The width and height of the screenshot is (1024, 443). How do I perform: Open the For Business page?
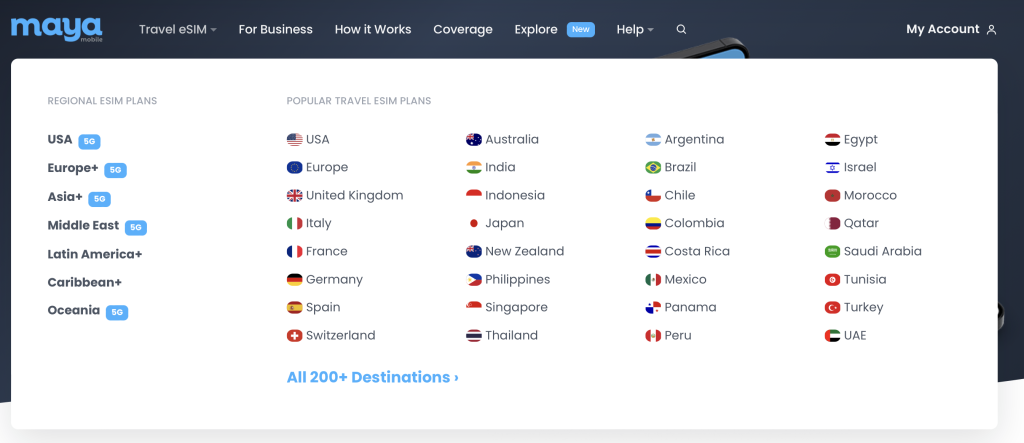tap(276, 29)
